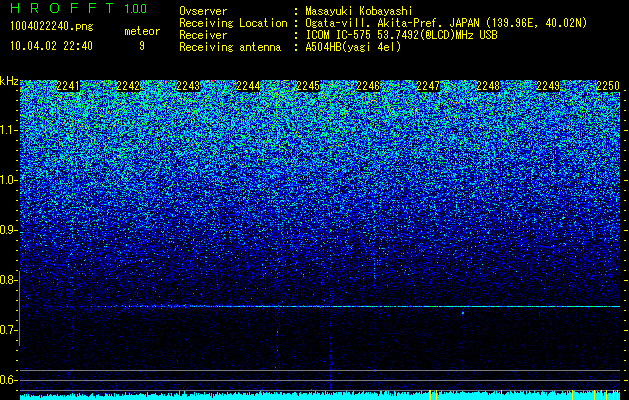The width and height of the screenshot is (629, 400).
Task: Select observer name Masayuki Kobayashi
Action: tap(359, 11)
